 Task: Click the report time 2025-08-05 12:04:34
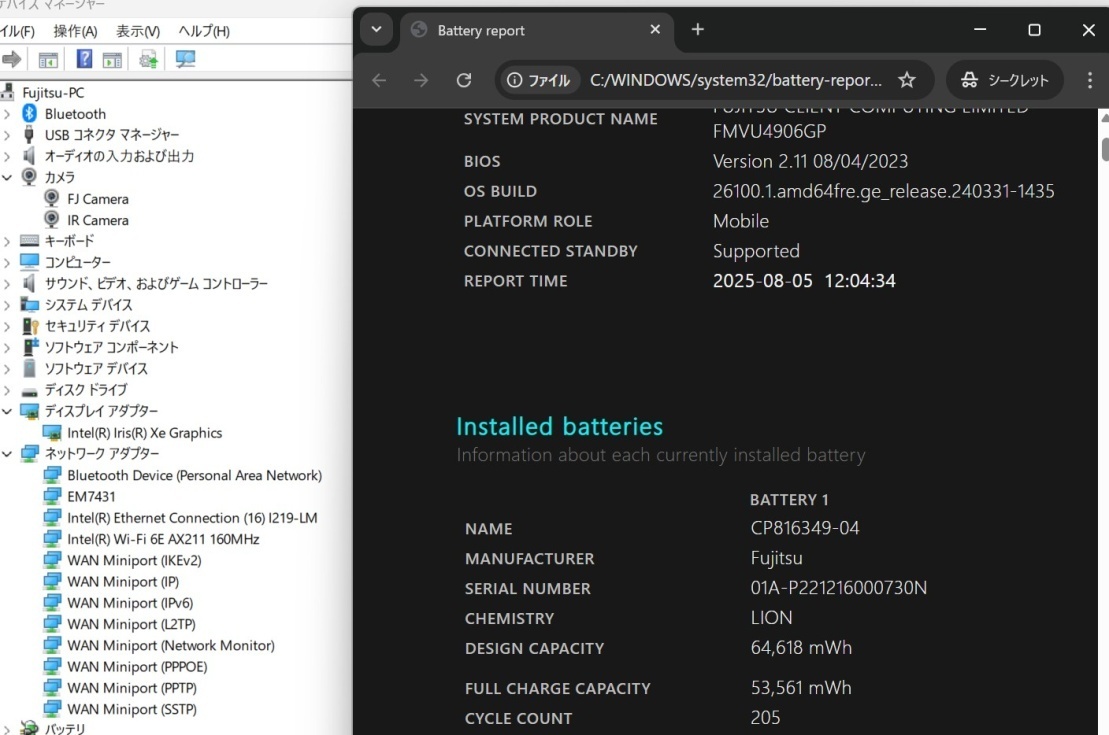tap(804, 281)
